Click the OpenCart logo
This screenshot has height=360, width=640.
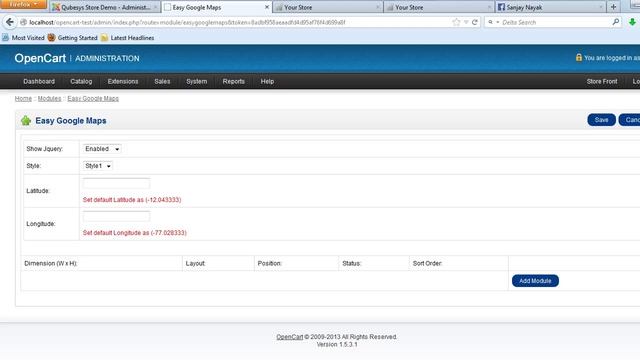40,58
